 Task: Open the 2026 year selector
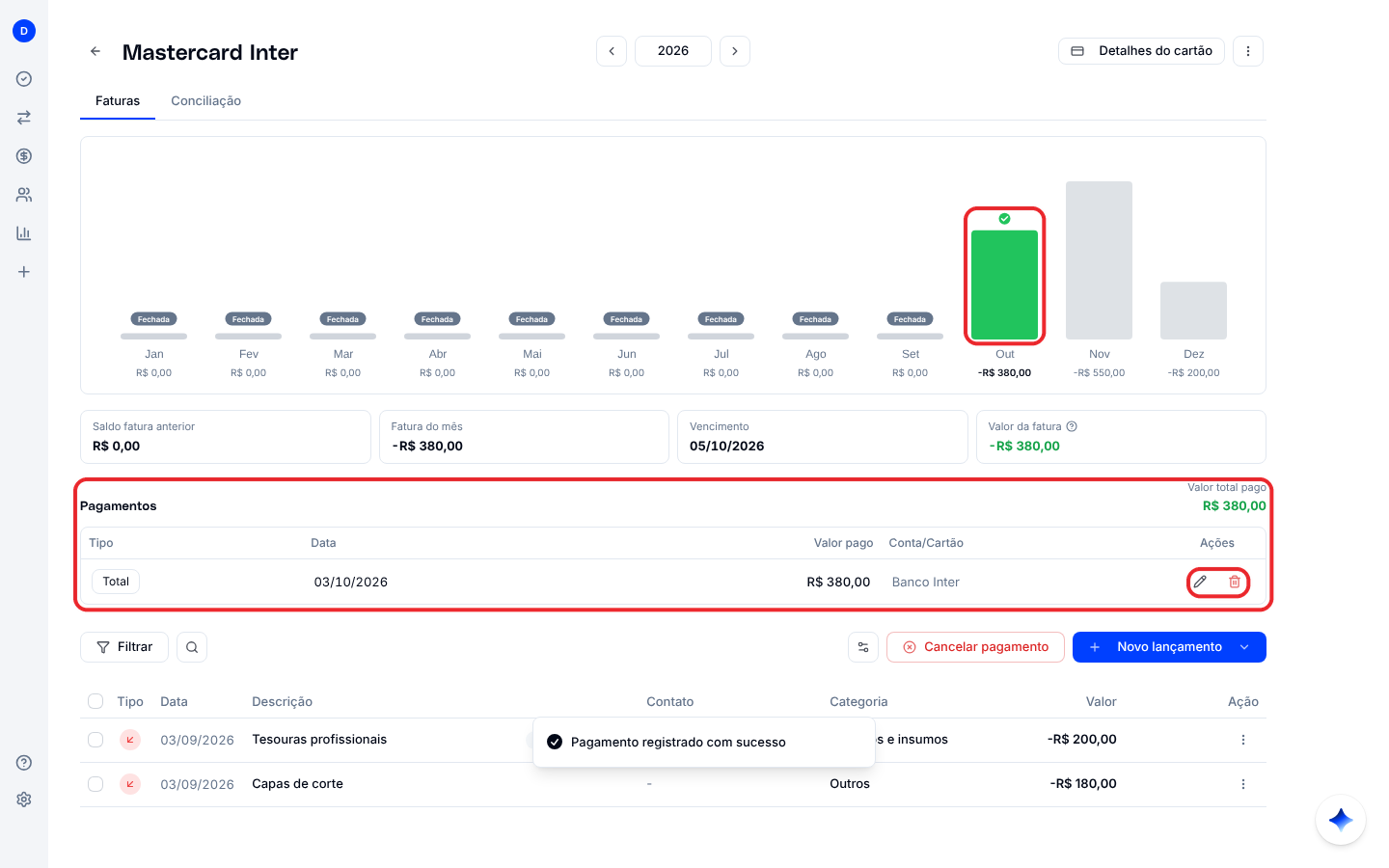[673, 51]
